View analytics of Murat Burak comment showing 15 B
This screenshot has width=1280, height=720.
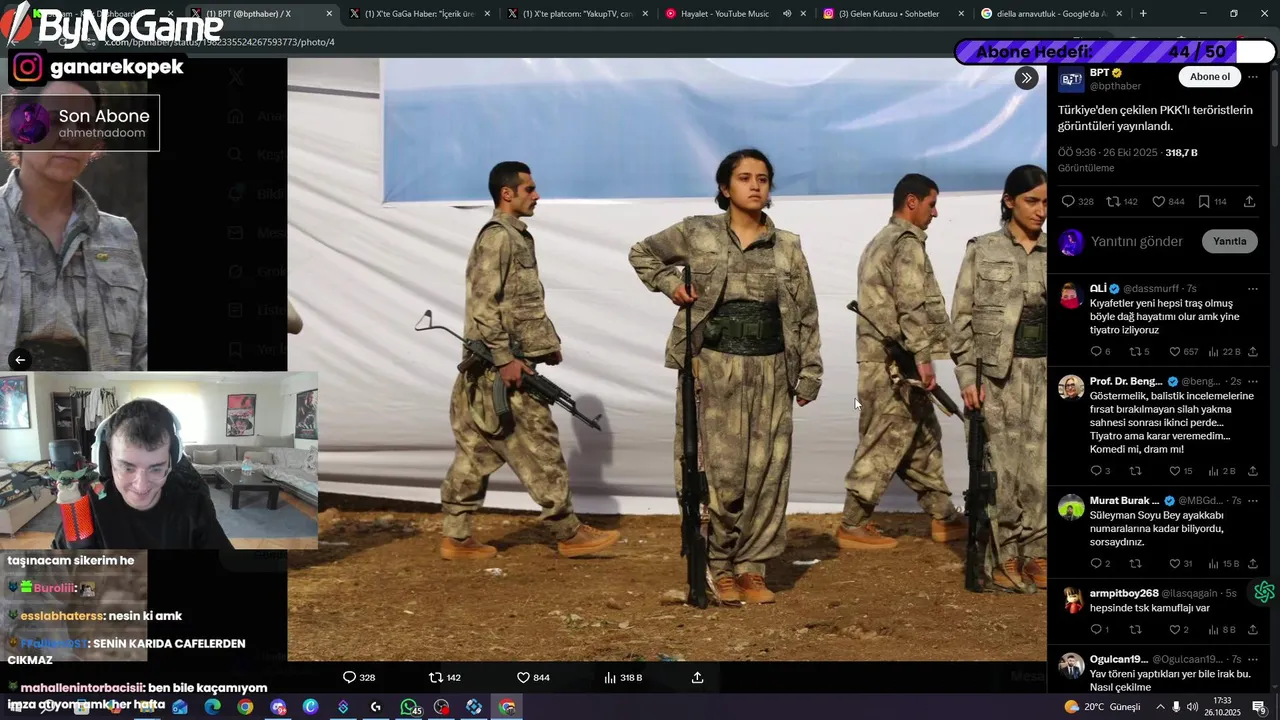(x=1223, y=564)
